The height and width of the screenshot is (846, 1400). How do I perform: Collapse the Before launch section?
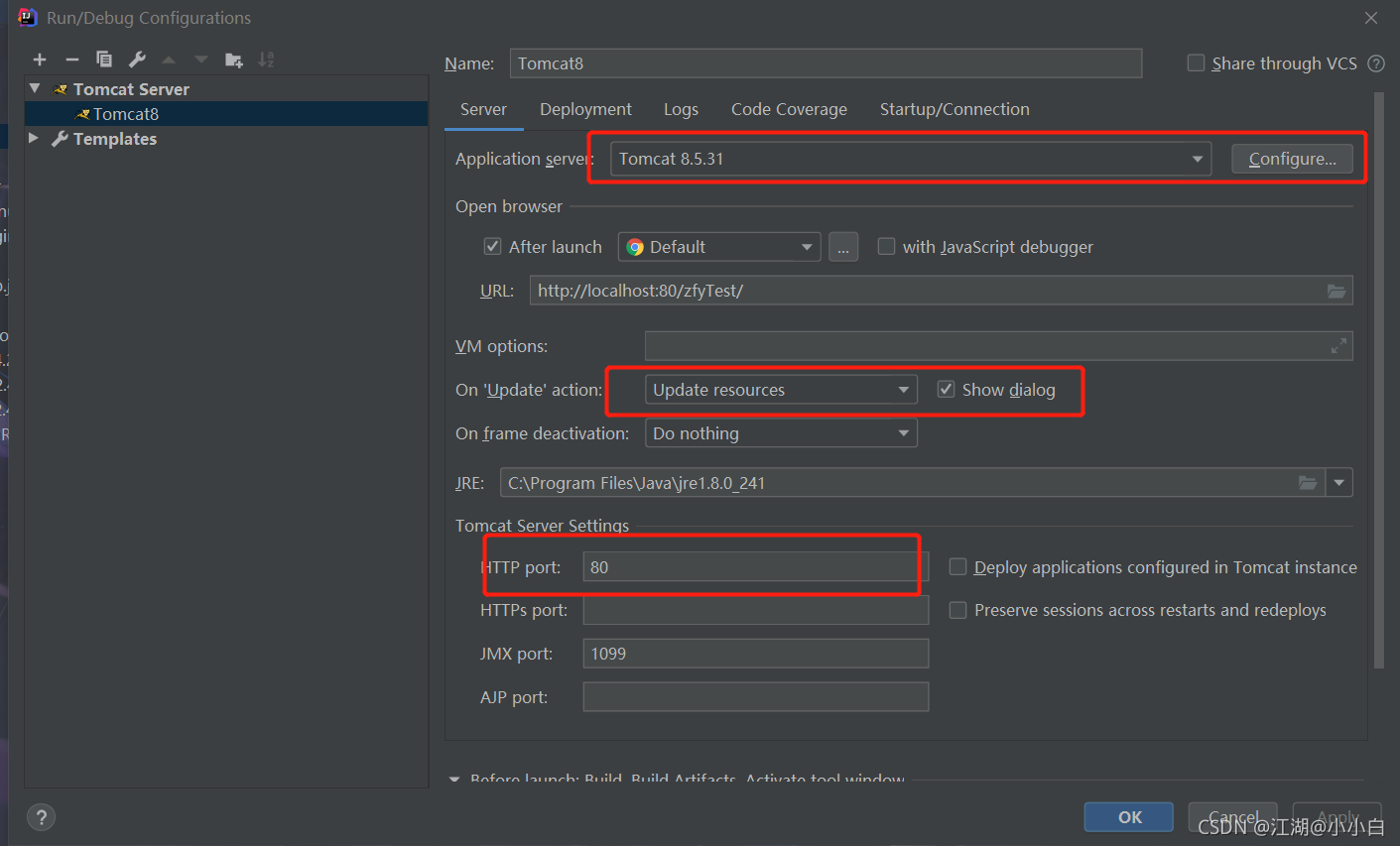pyautogui.click(x=454, y=780)
